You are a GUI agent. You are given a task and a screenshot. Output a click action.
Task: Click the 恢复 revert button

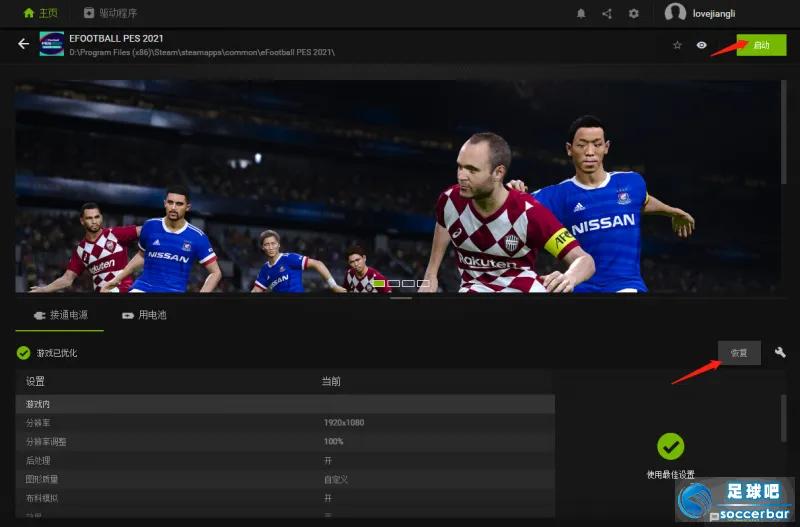click(739, 353)
